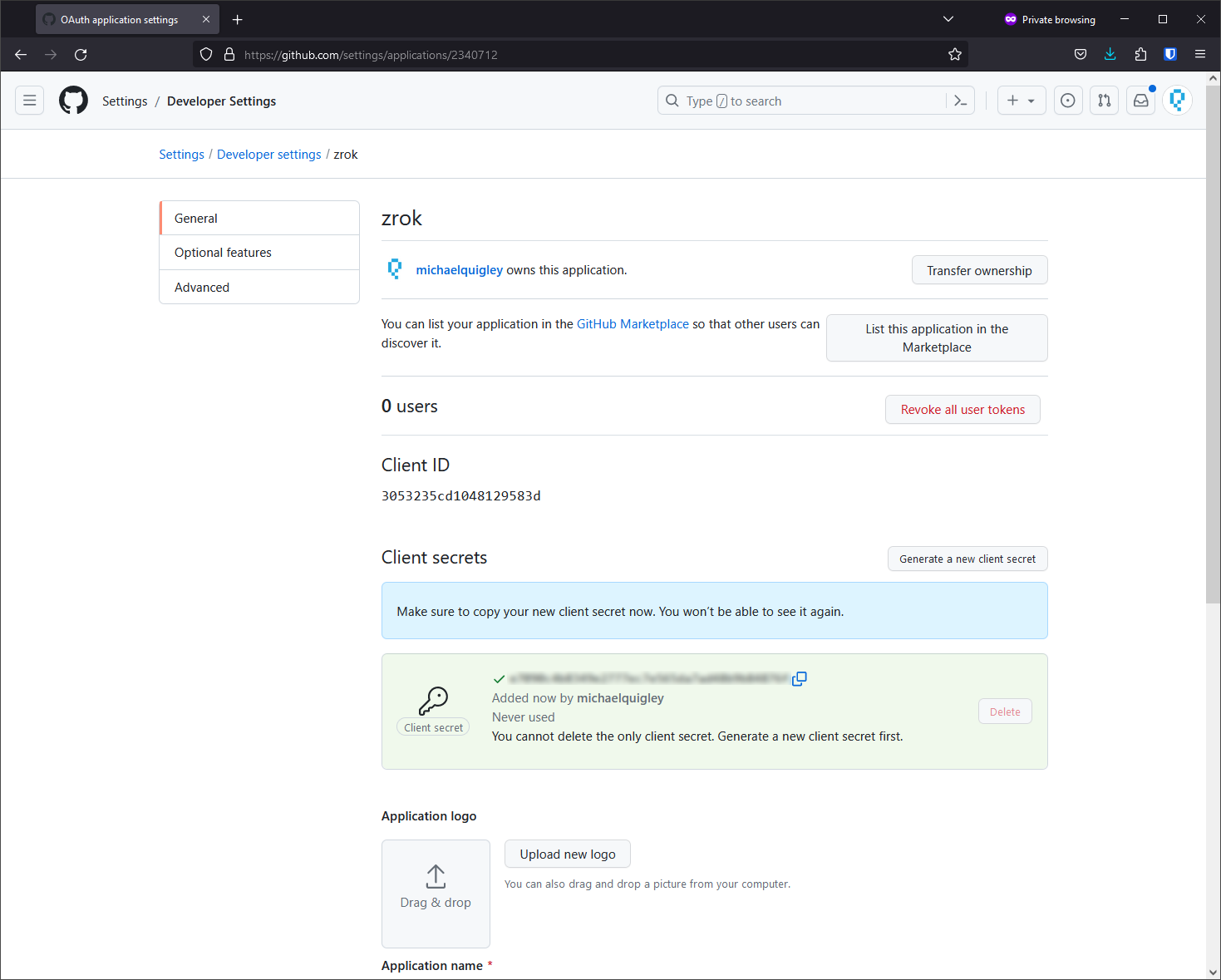Open the command palette icon in search bar

point(960,101)
